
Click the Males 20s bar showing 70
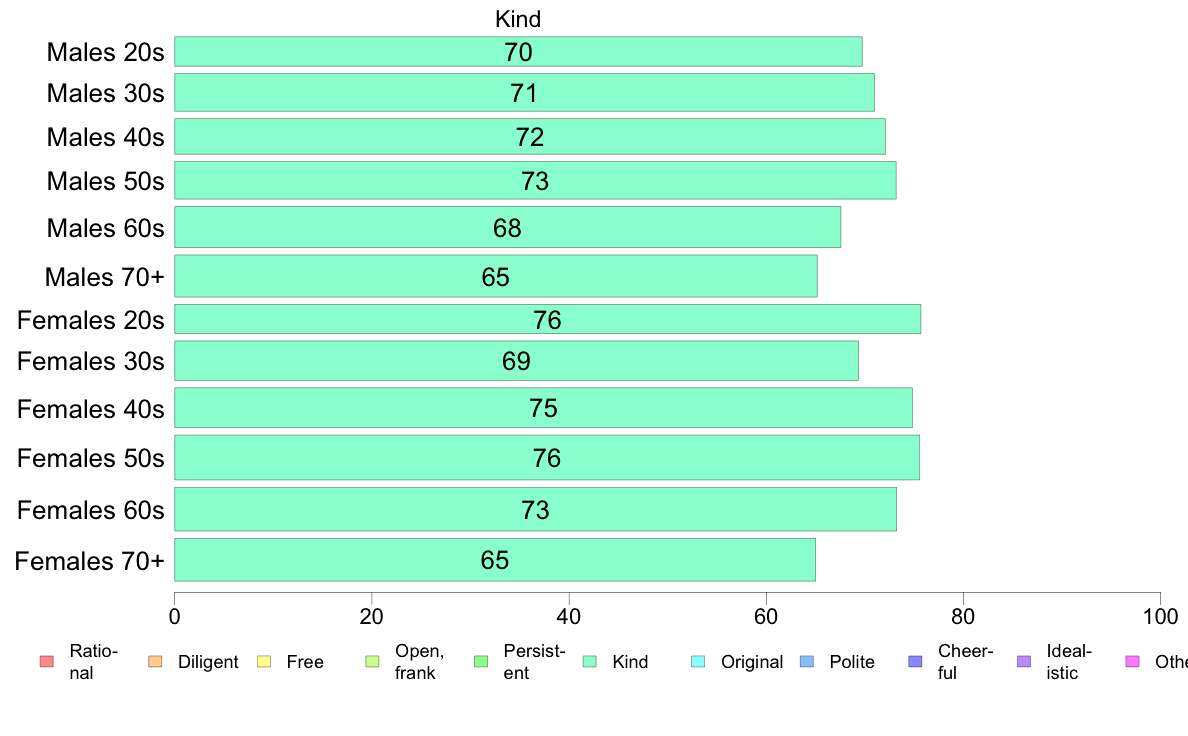(x=518, y=52)
